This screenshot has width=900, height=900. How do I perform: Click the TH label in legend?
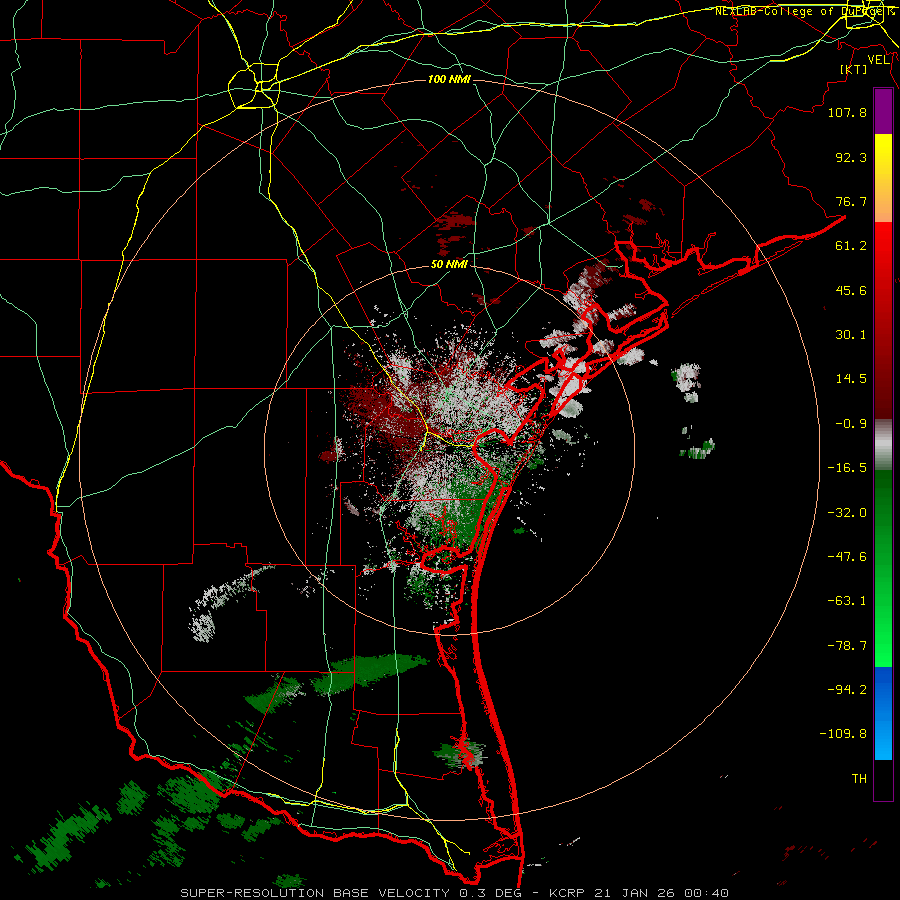tap(859, 779)
